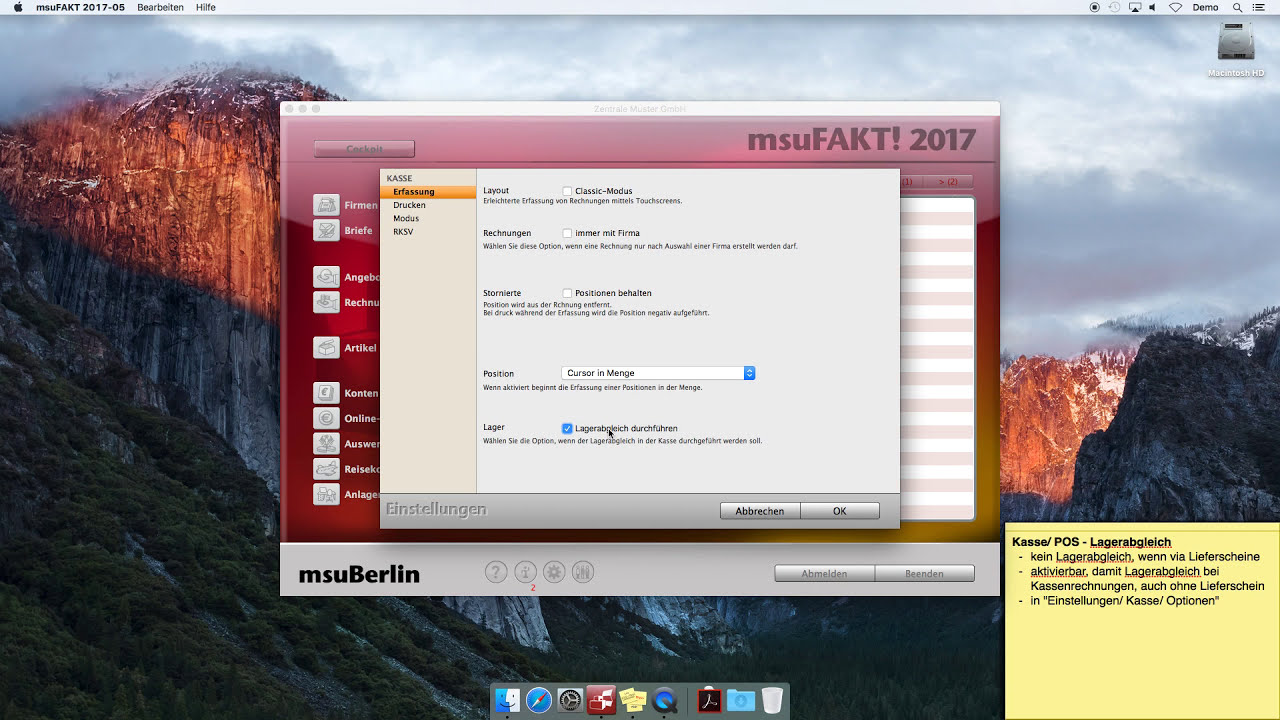Select Erfassung in the KASSE list
1280x720 pixels.
[428, 191]
